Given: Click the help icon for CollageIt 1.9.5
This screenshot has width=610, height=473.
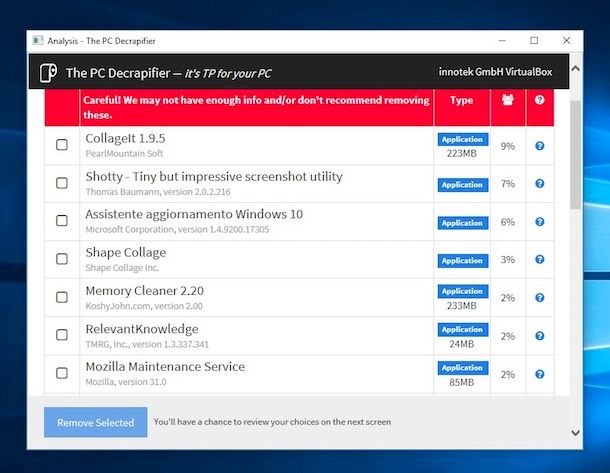Looking at the screenshot, I should 540,146.
